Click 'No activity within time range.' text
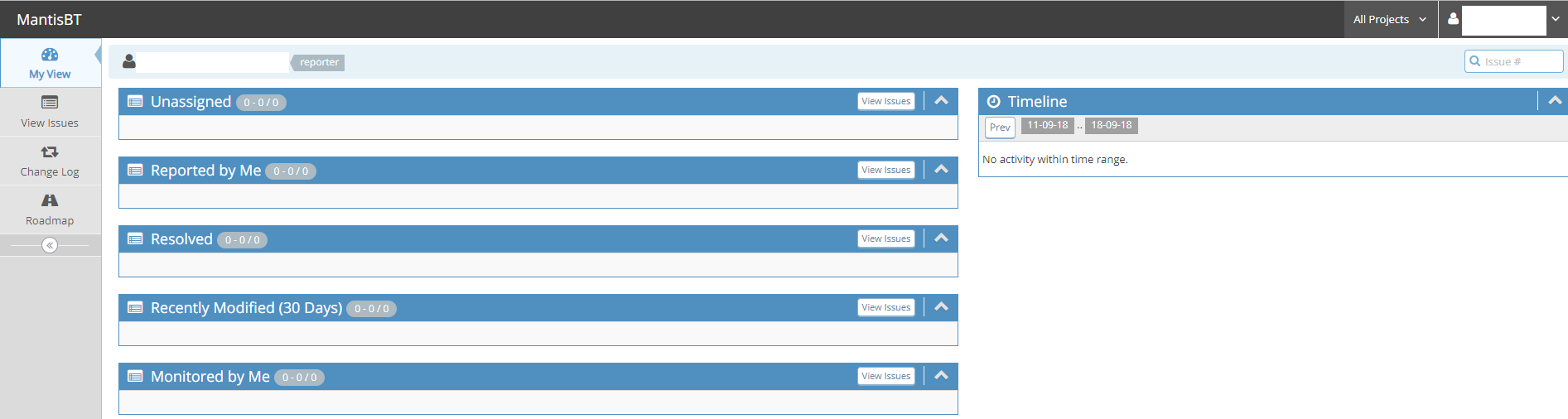This screenshot has height=419, width=1568. tap(1055, 159)
